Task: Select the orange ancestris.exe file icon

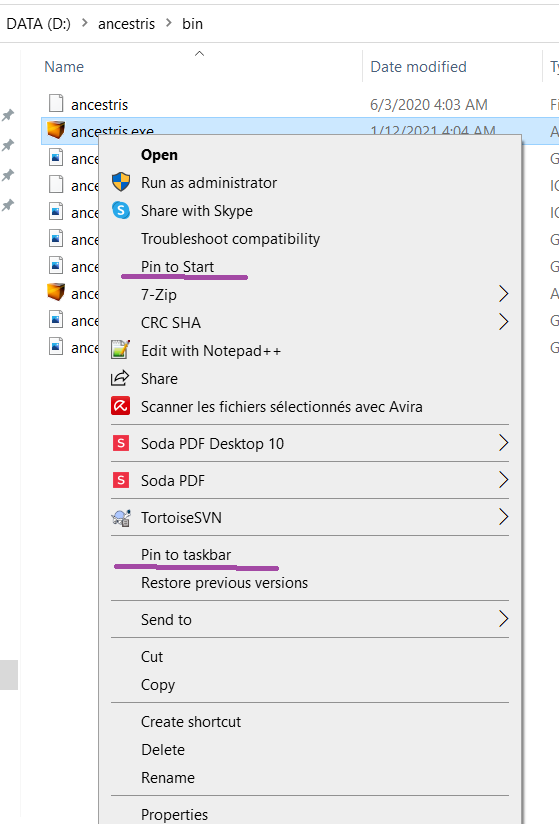Action: click(56, 129)
